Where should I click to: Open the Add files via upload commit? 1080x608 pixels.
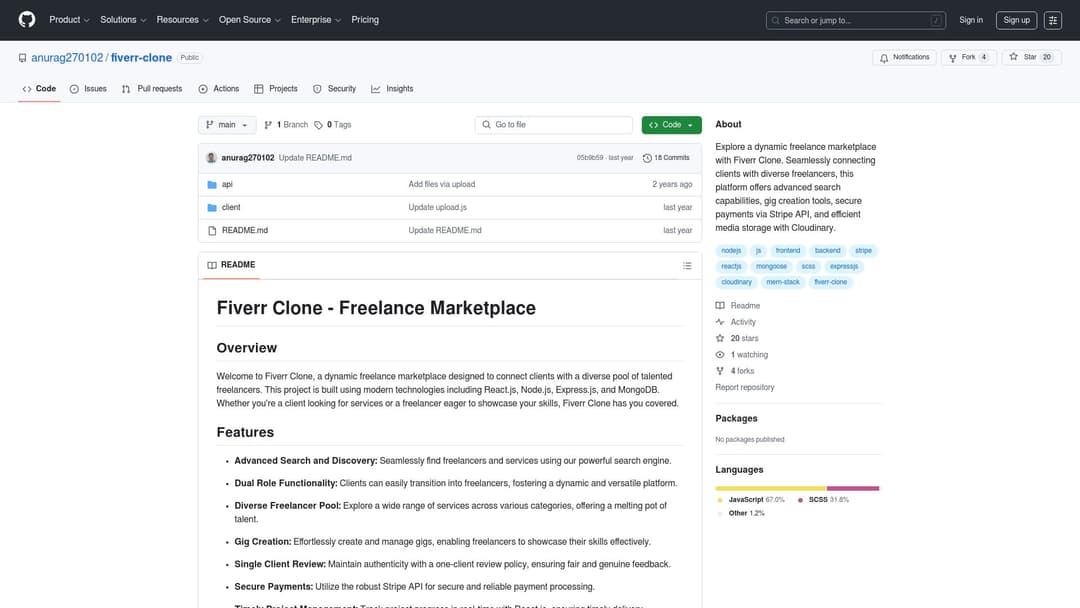442,185
